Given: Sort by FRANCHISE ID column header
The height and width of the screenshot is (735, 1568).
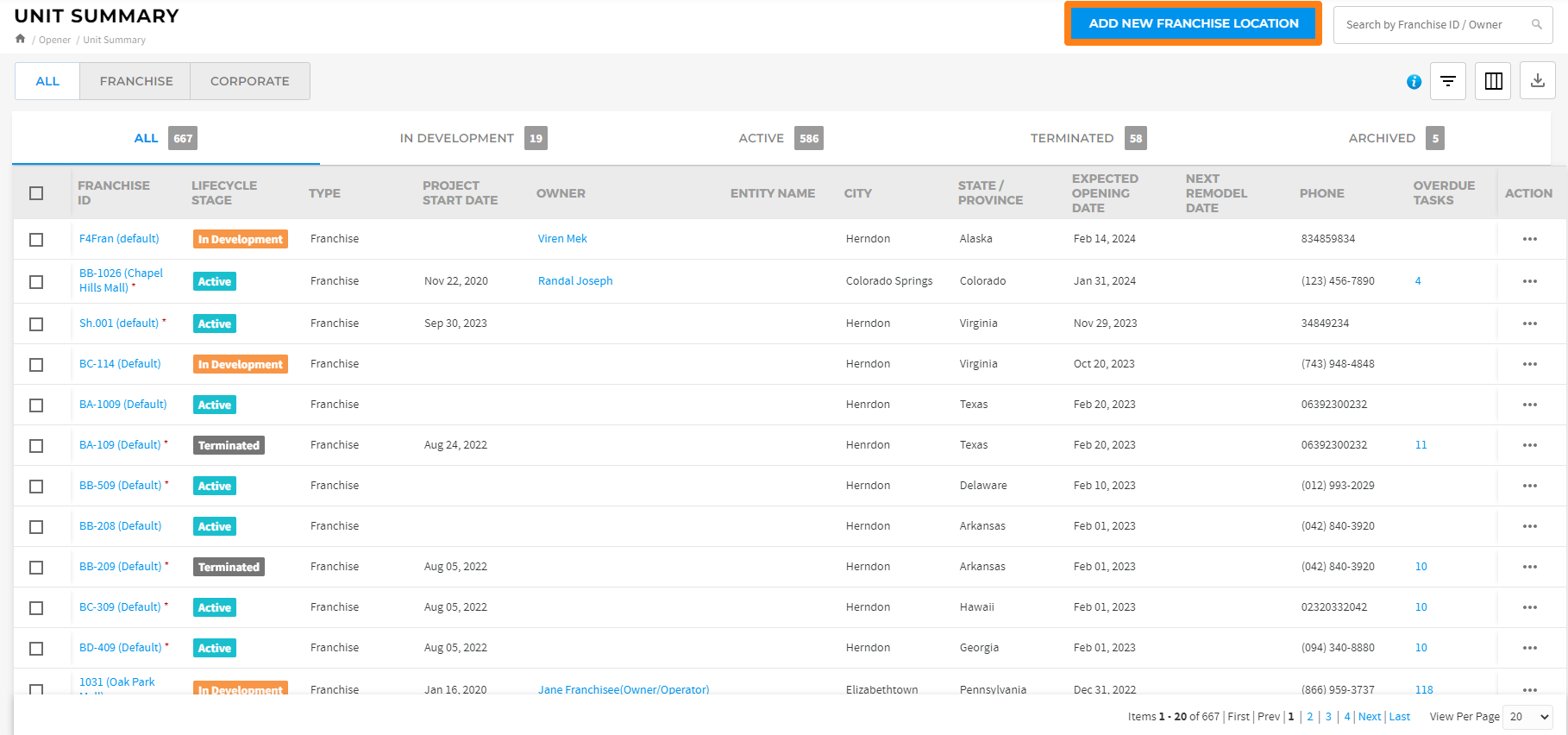Looking at the screenshot, I should (x=114, y=193).
